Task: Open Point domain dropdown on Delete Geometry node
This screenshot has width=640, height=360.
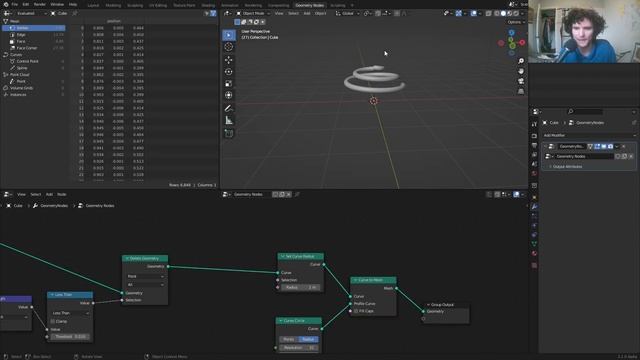Action: tap(145, 276)
